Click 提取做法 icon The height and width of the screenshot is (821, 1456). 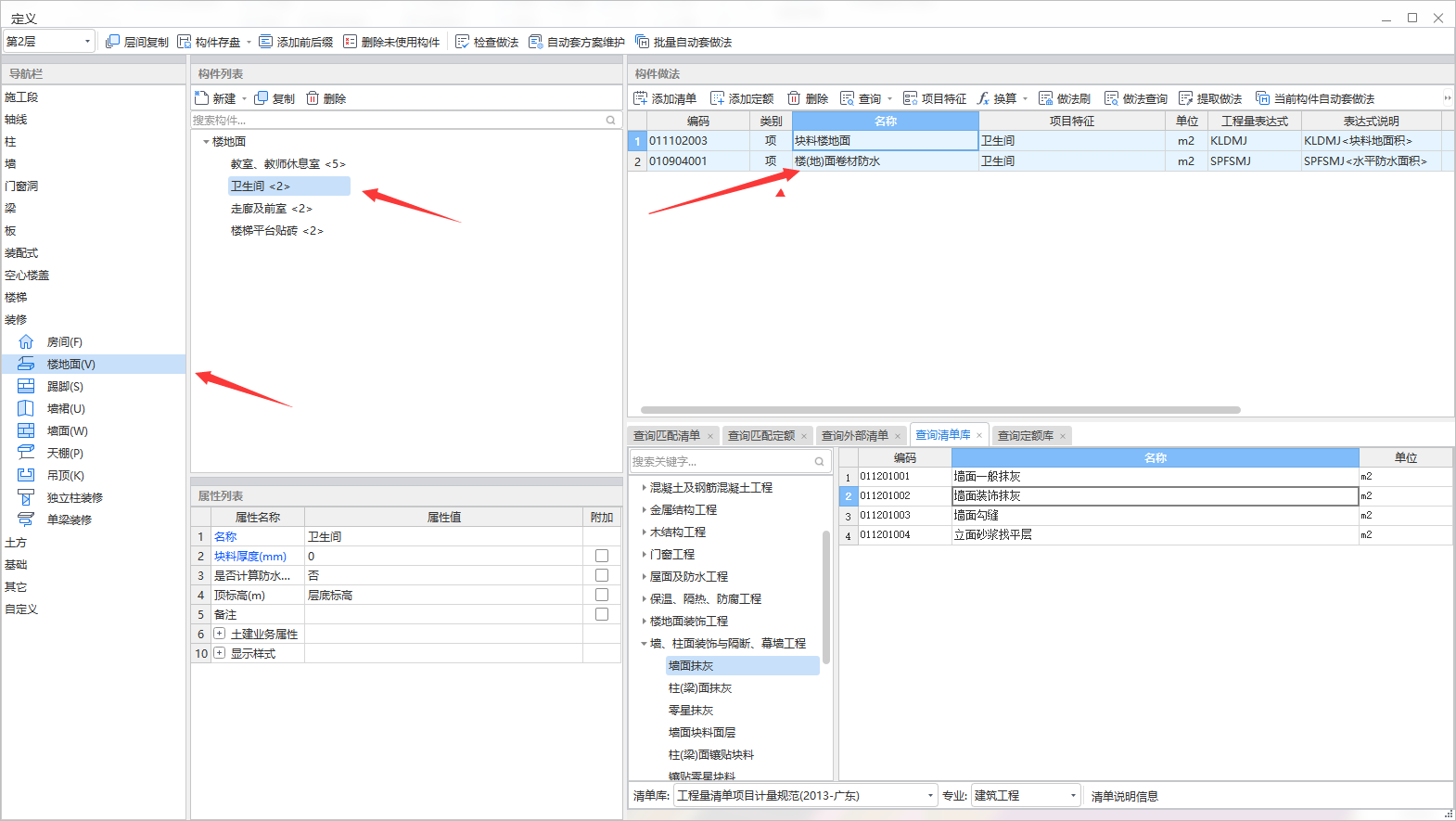pos(1185,98)
